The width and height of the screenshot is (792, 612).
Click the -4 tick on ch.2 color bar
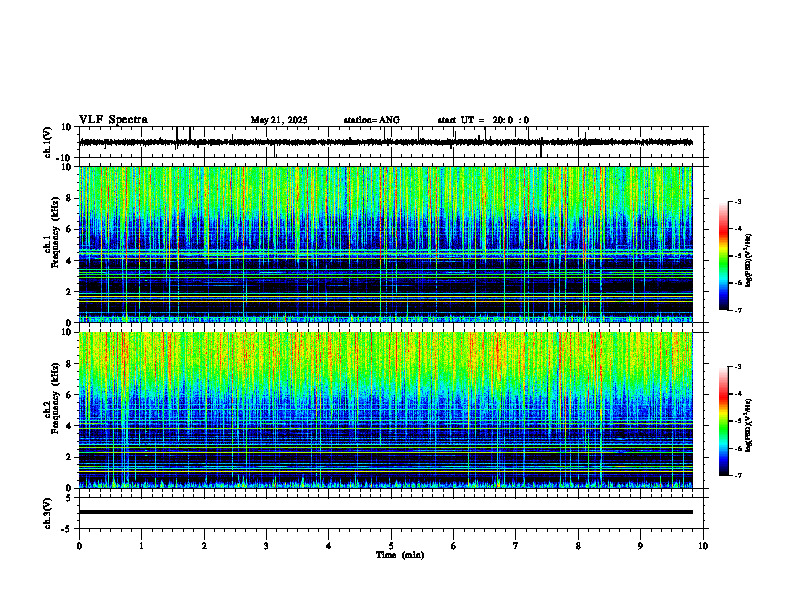point(737,394)
